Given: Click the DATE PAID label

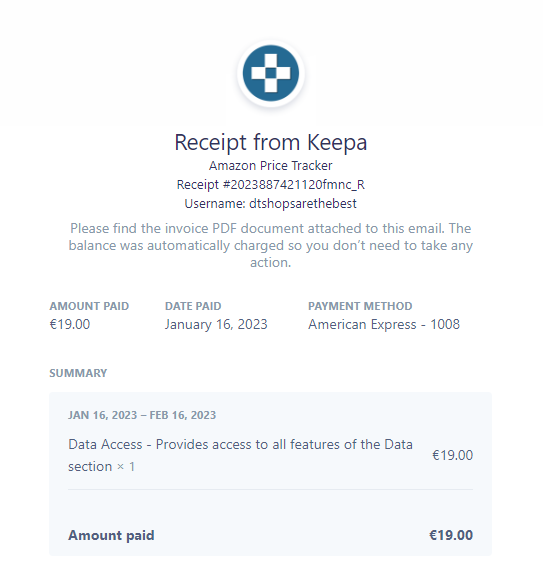Looking at the screenshot, I should point(193,306).
